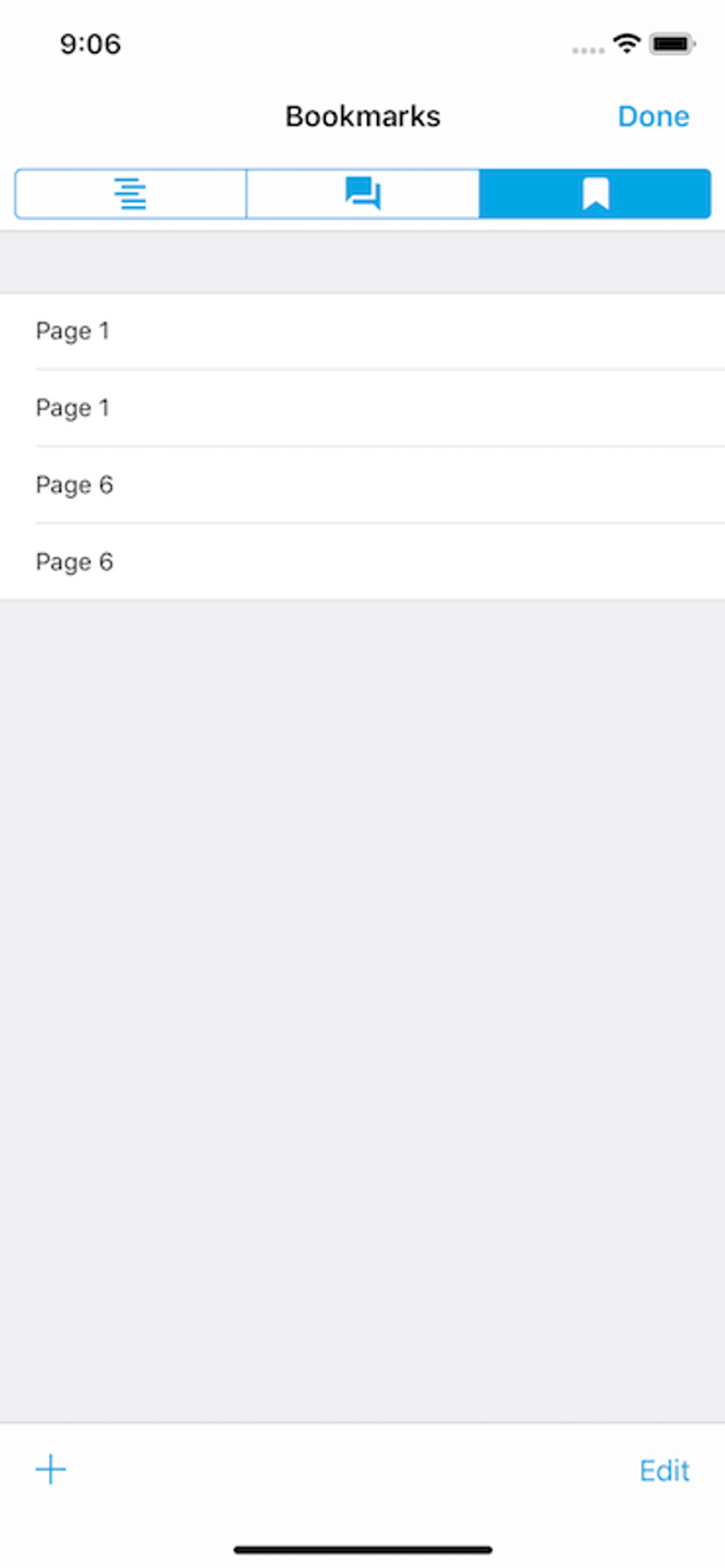Click empty gray area below bookmark list

362,1010
